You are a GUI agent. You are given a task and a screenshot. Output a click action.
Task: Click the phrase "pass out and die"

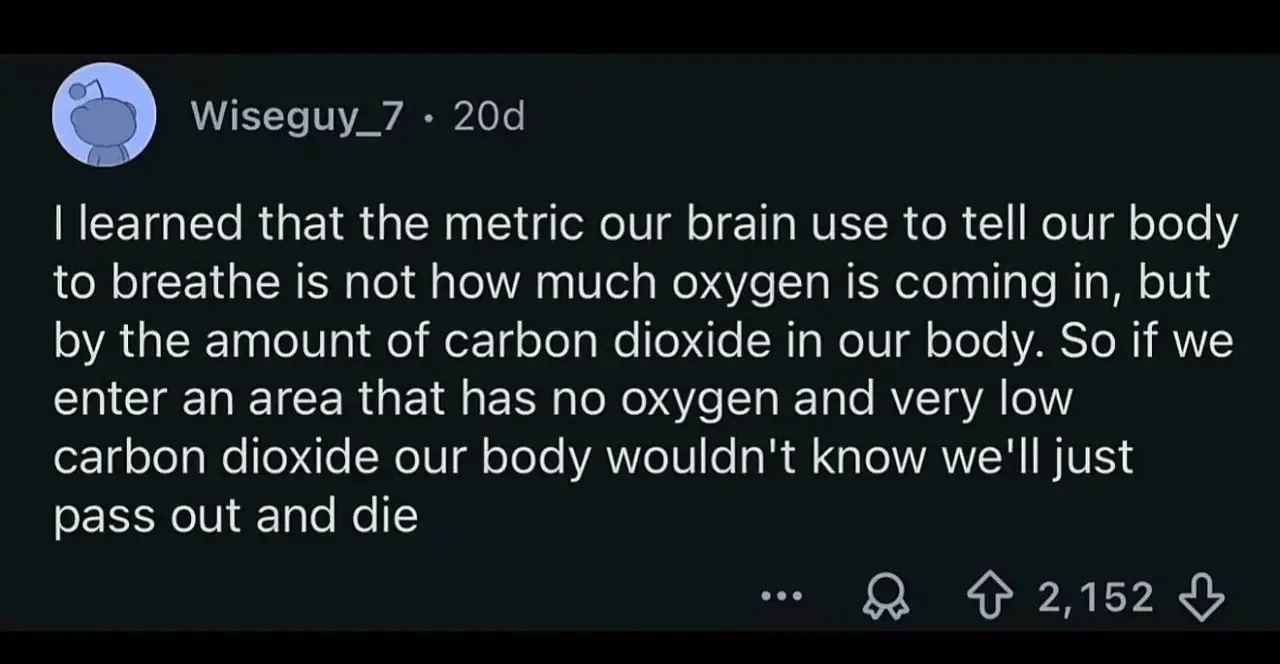point(235,517)
